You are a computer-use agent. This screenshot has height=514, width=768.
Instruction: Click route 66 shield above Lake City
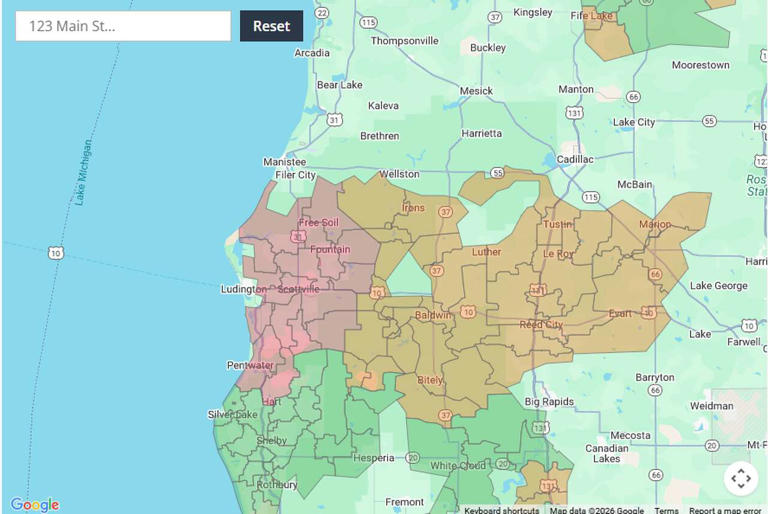pos(633,97)
